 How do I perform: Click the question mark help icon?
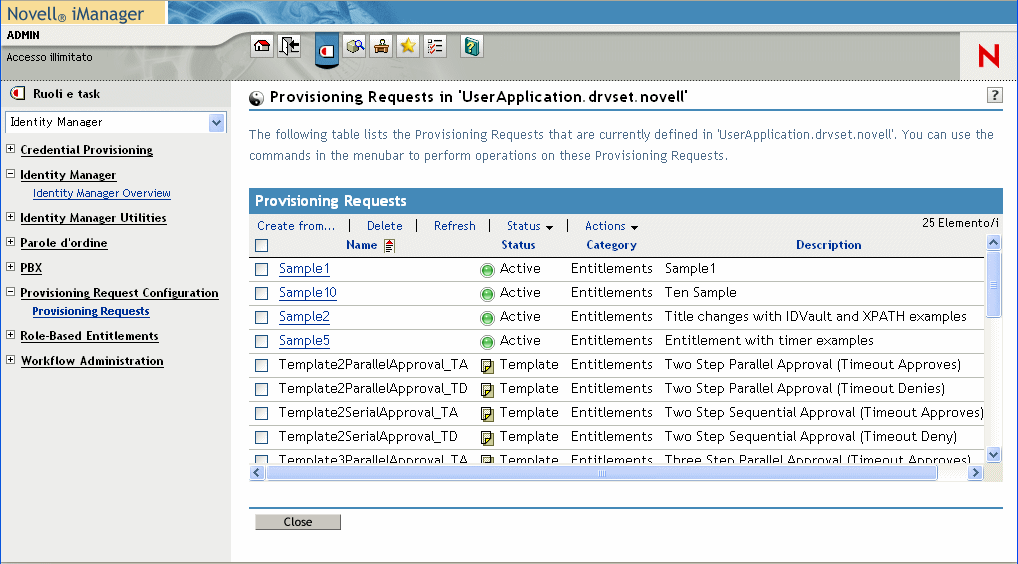[x=994, y=95]
